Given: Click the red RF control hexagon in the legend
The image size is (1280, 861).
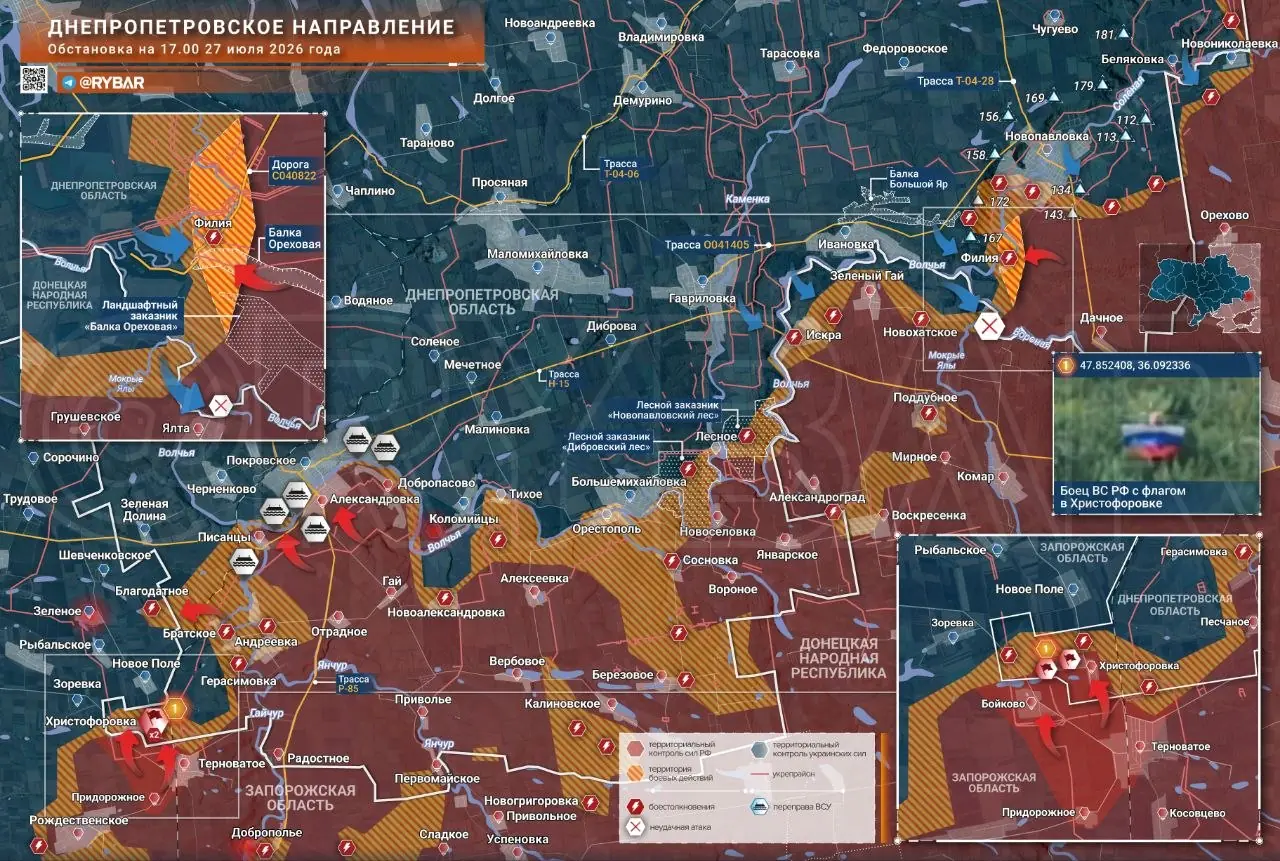Looking at the screenshot, I should click(x=633, y=749).
